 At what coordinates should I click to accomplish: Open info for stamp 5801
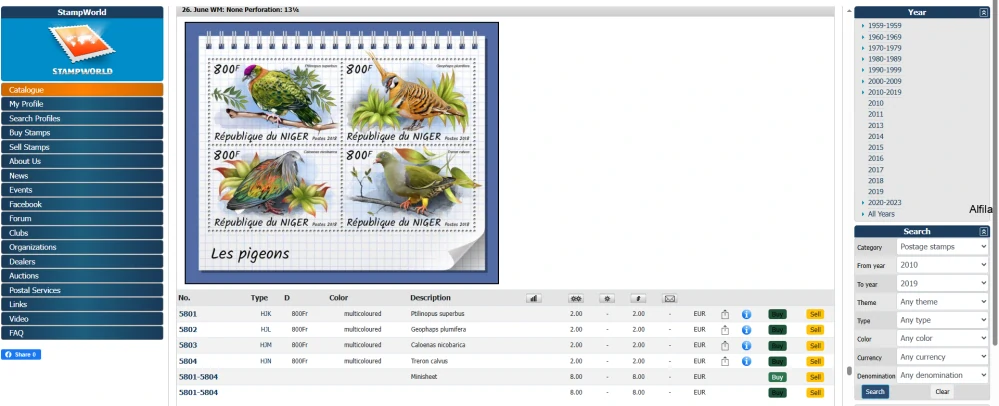pos(746,314)
